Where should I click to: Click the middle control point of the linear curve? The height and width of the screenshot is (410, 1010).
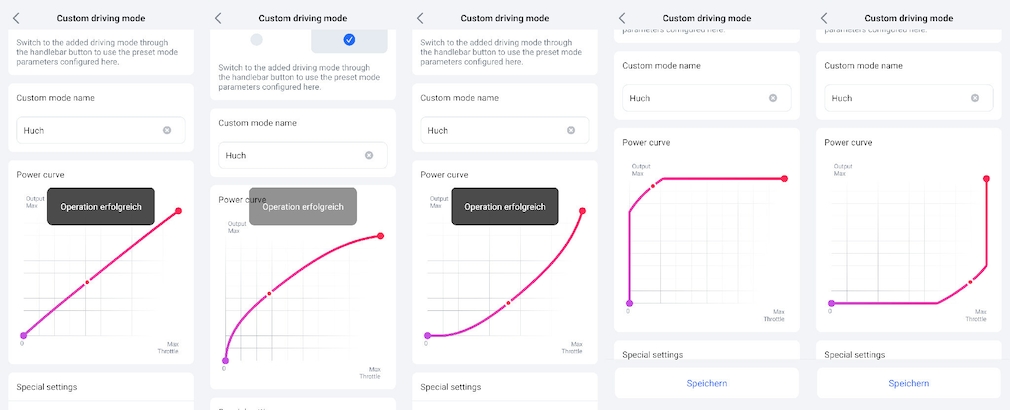87,282
